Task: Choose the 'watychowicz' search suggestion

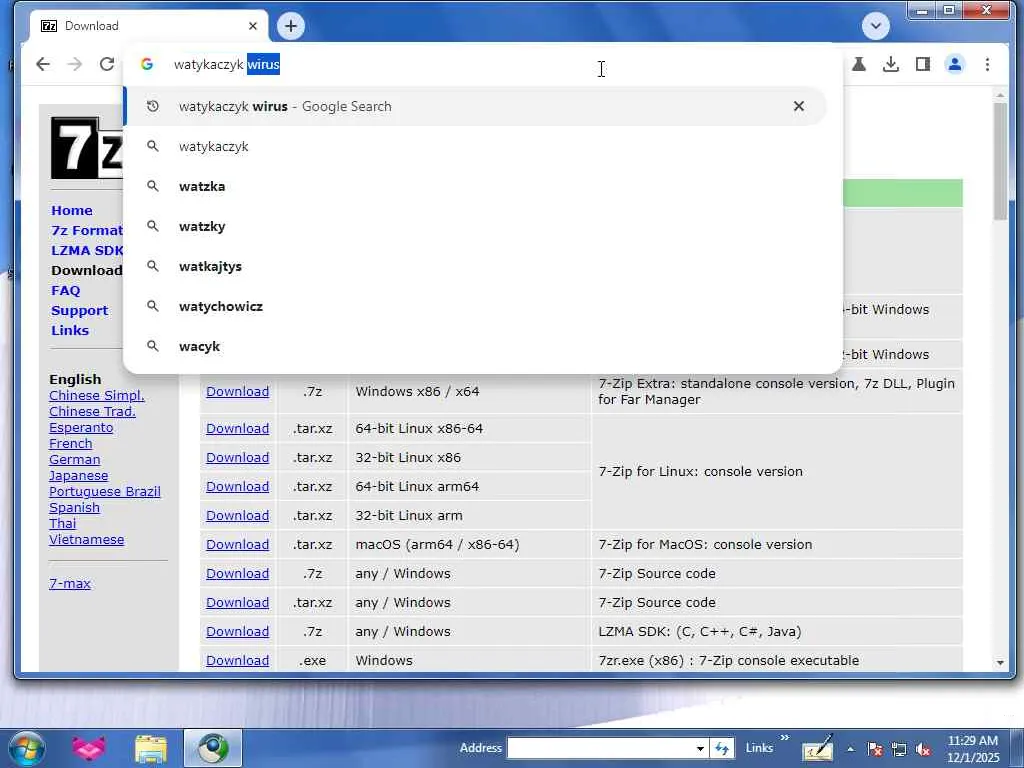Action: tap(475, 306)
